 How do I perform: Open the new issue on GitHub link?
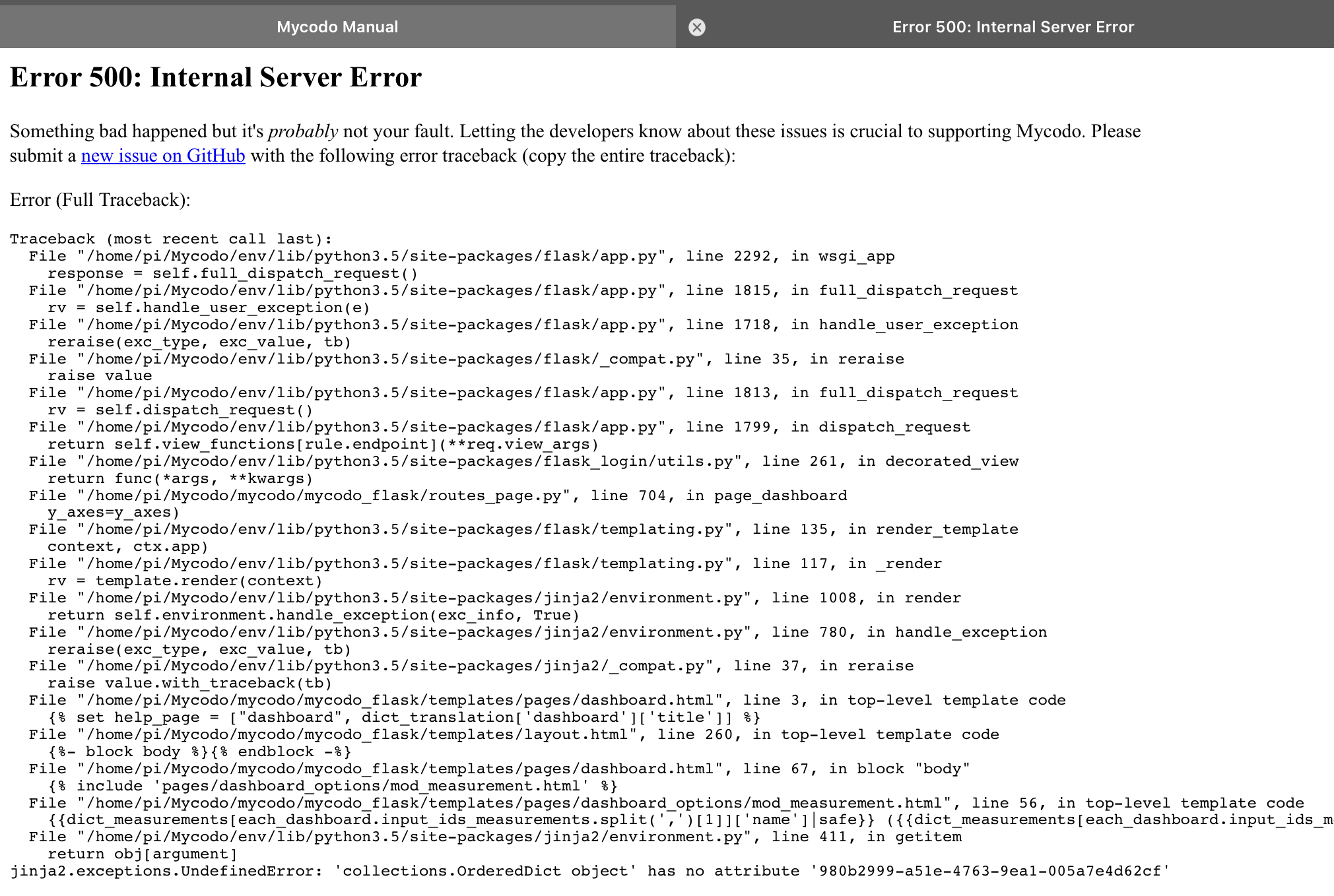[163, 156]
